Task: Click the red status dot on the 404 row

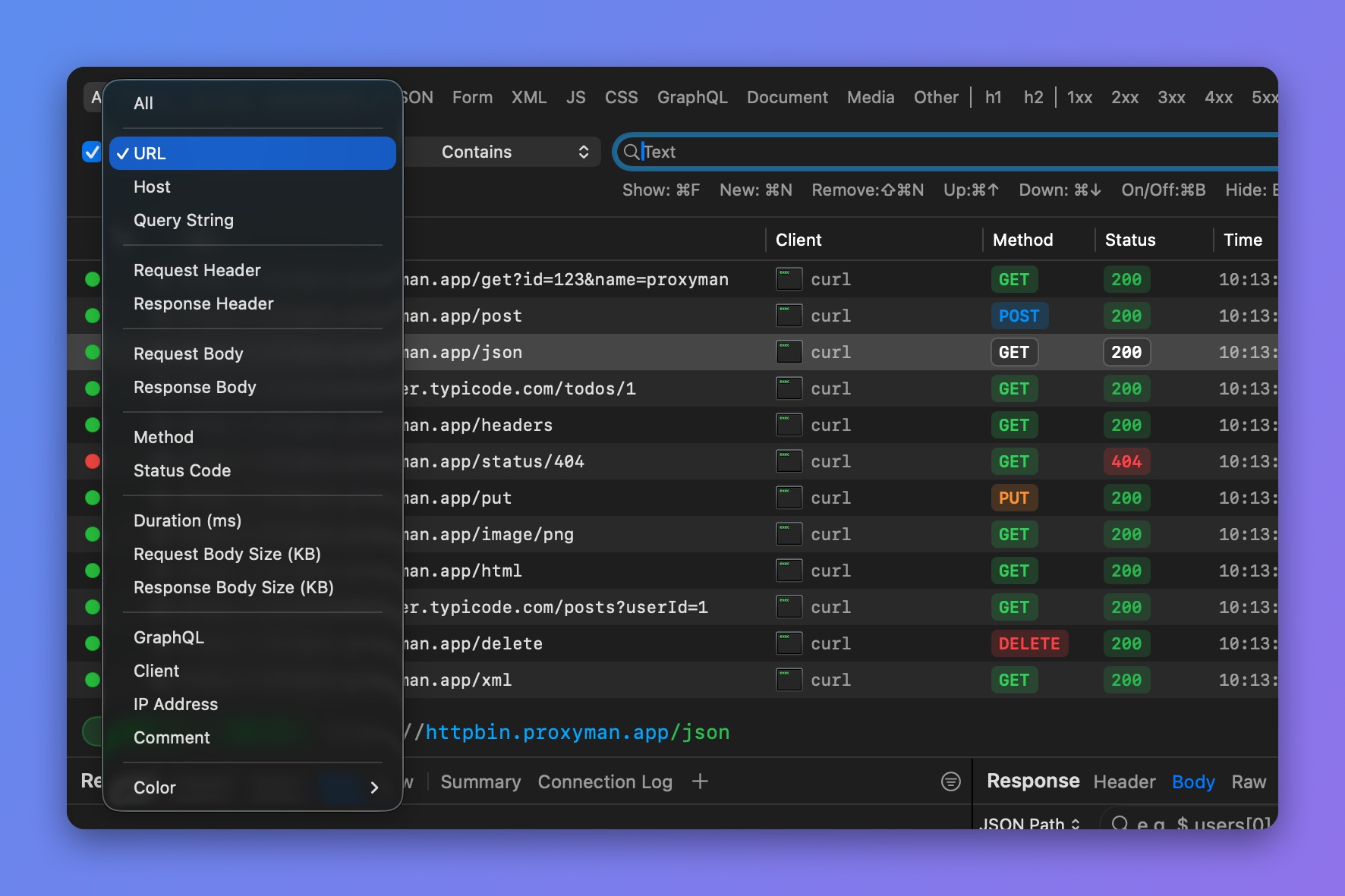Action: coord(93,461)
